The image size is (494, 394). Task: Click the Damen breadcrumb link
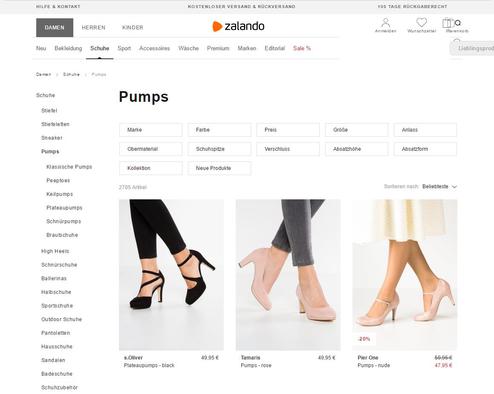pos(43,74)
